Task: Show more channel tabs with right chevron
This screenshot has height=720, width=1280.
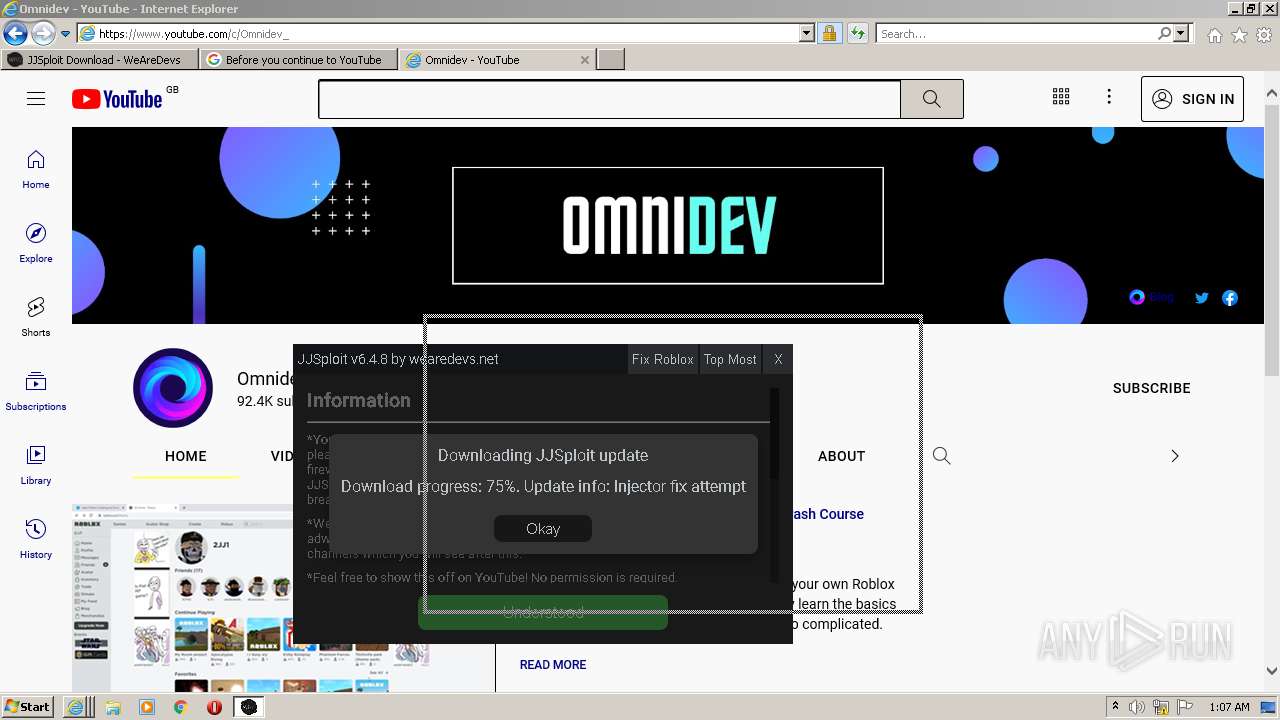Action: click(x=1175, y=456)
